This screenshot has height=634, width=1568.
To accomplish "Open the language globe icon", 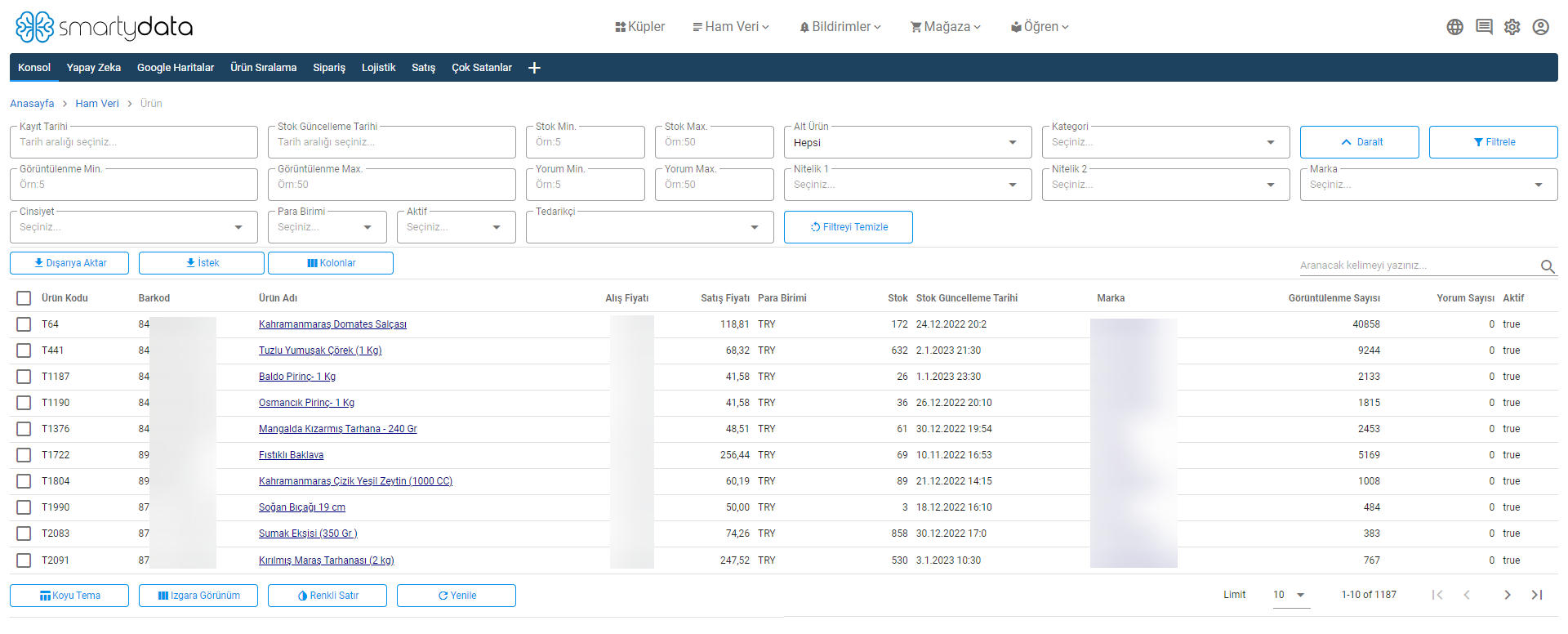I will [x=1454, y=27].
